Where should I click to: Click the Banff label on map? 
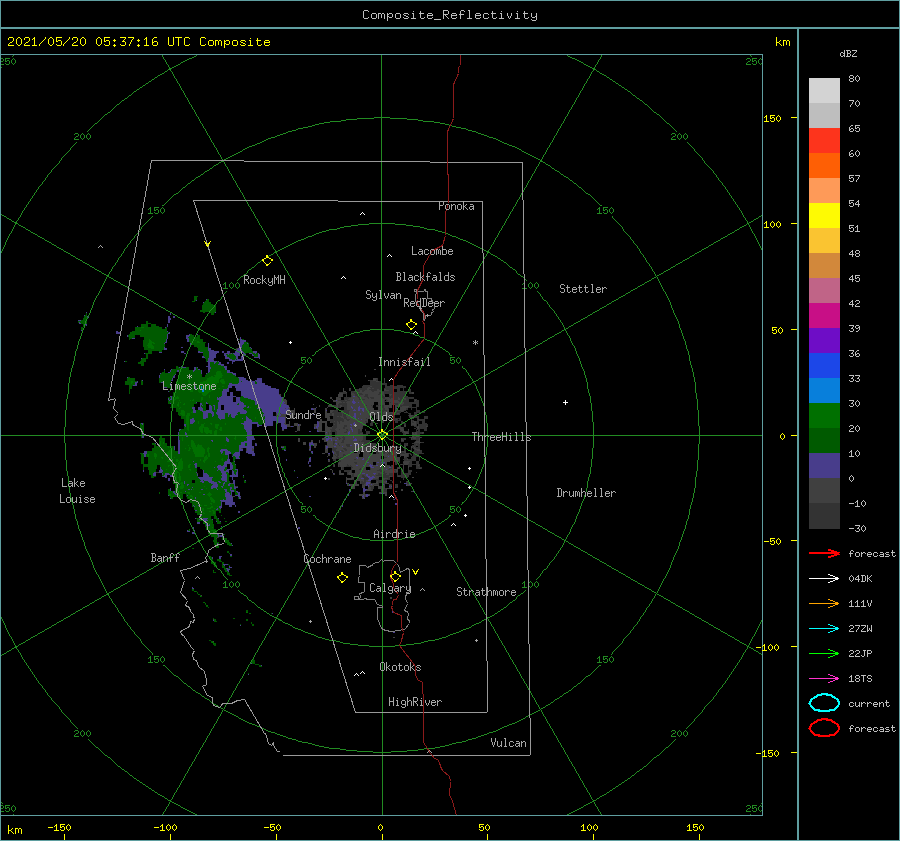tap(165, 557)
